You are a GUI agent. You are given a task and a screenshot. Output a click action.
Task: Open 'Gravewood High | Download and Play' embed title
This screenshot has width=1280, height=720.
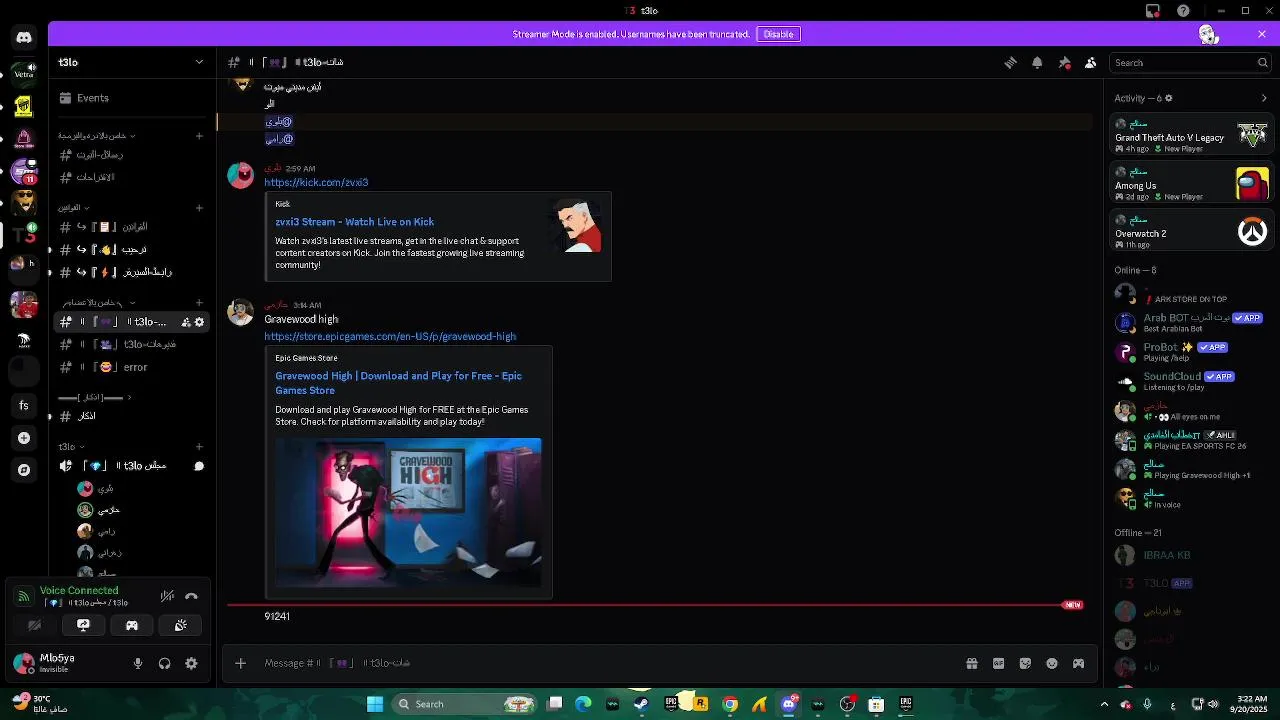399,383
